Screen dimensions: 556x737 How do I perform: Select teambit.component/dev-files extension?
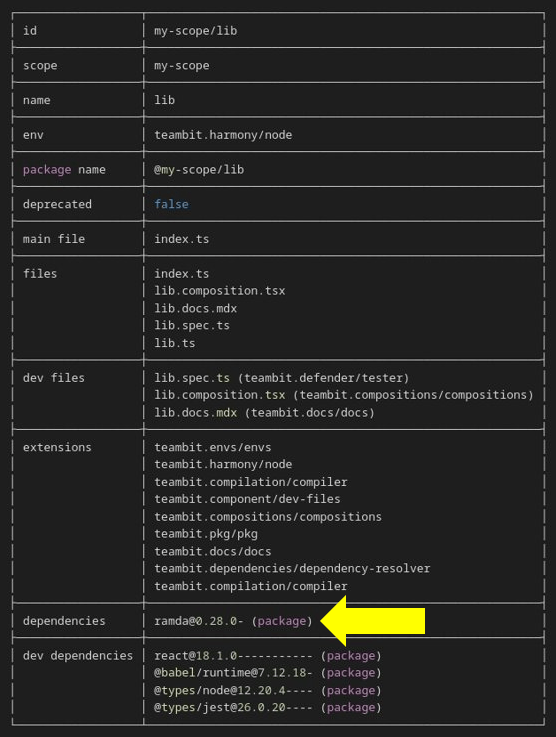247,499
